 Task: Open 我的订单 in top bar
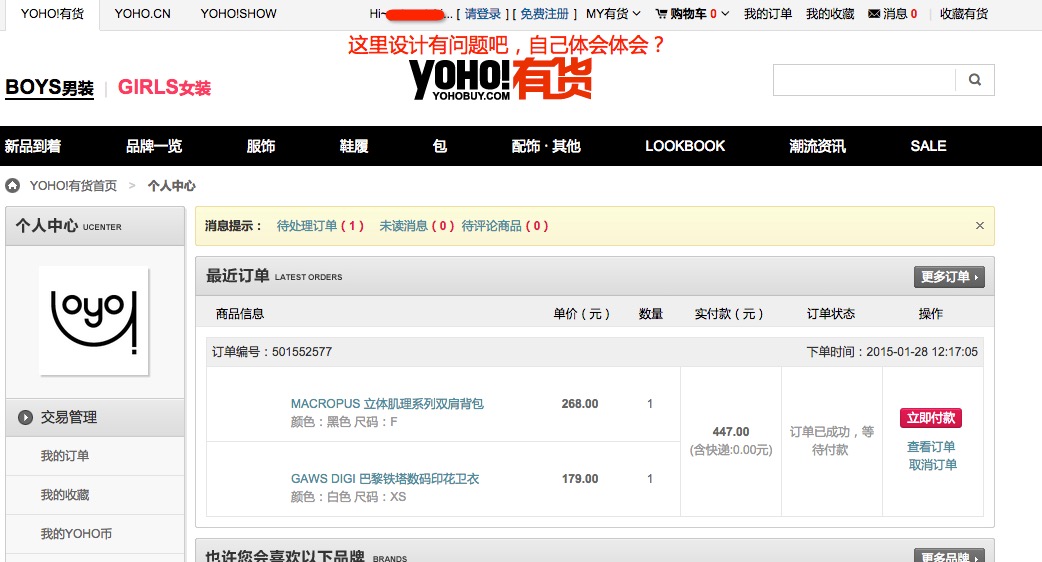tap(768, 13)
